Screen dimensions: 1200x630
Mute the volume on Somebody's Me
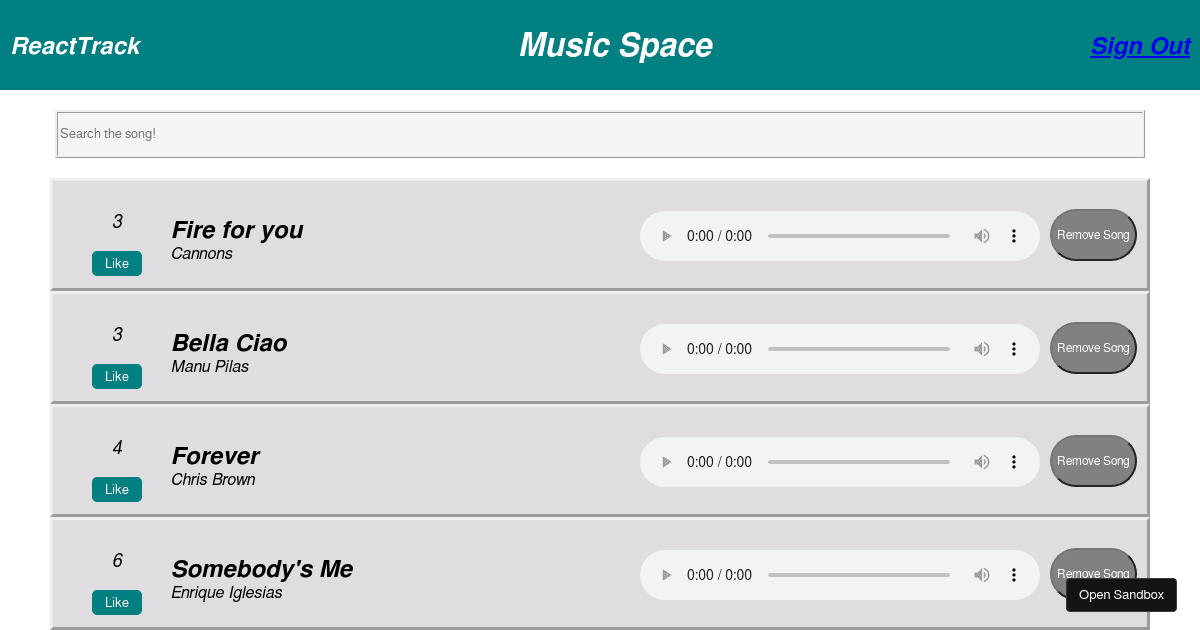982,575
